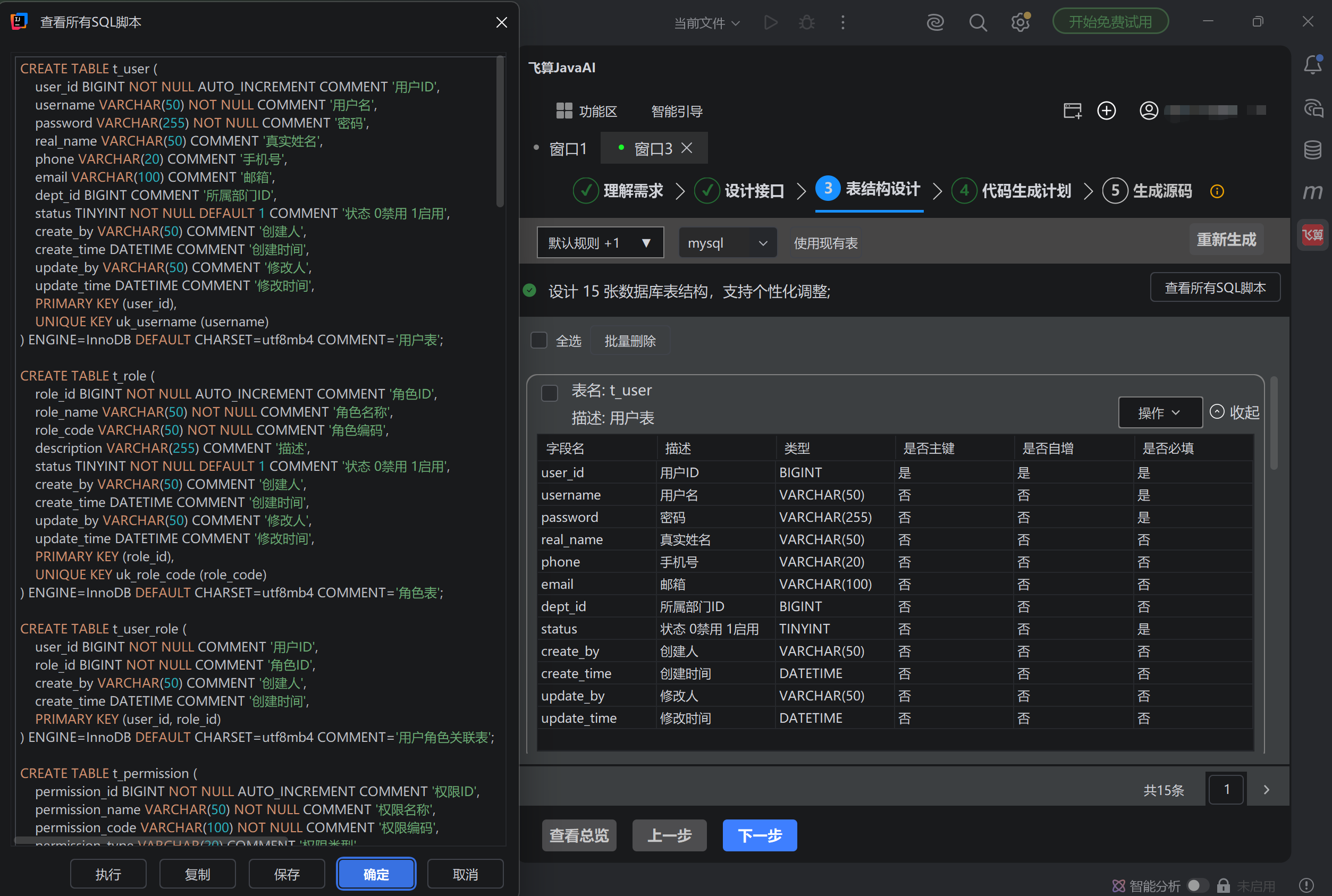1332x896 pixels.
Task: Click the status bar warning circle icon
Action: [x=1306, y=885]
